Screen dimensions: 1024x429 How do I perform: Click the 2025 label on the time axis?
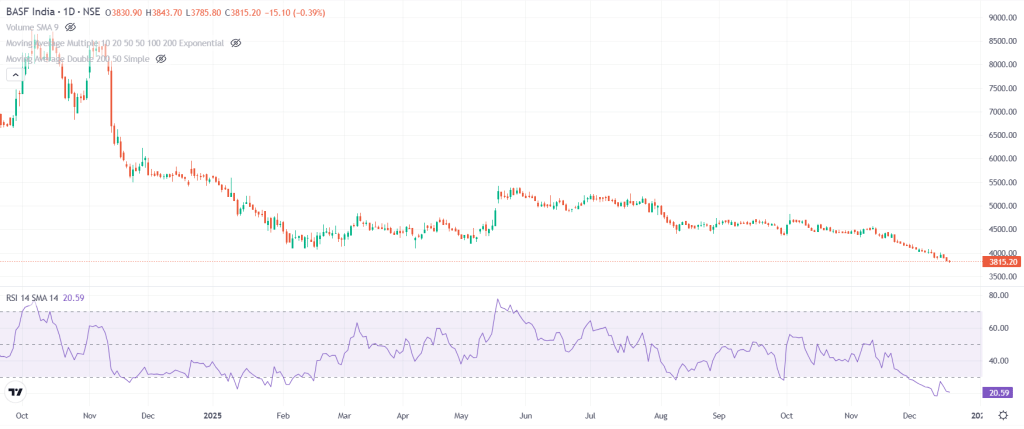211,413
